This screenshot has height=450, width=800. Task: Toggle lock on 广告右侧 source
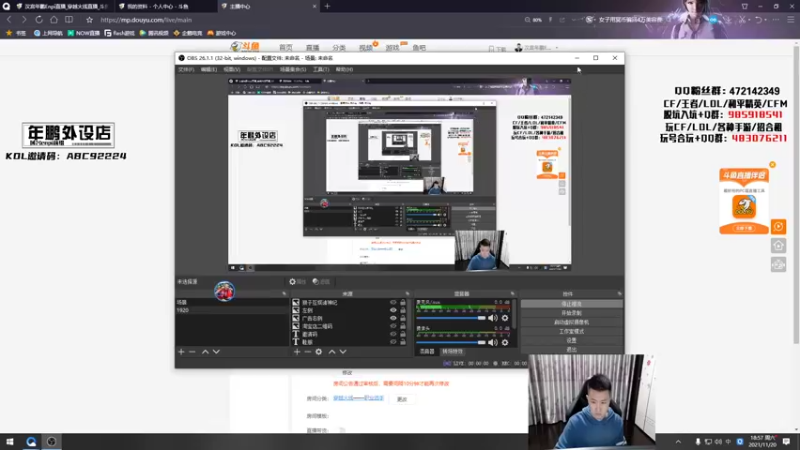coord(403,318)
